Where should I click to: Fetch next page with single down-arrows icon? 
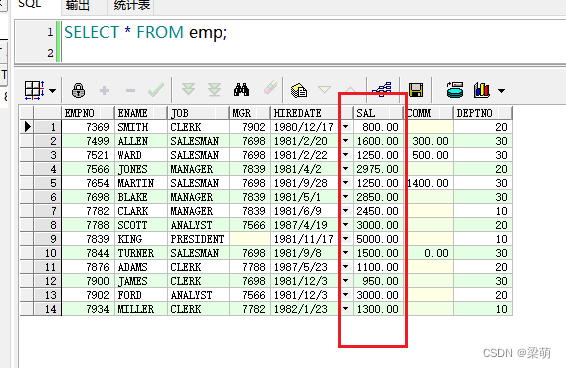(188, 89)
